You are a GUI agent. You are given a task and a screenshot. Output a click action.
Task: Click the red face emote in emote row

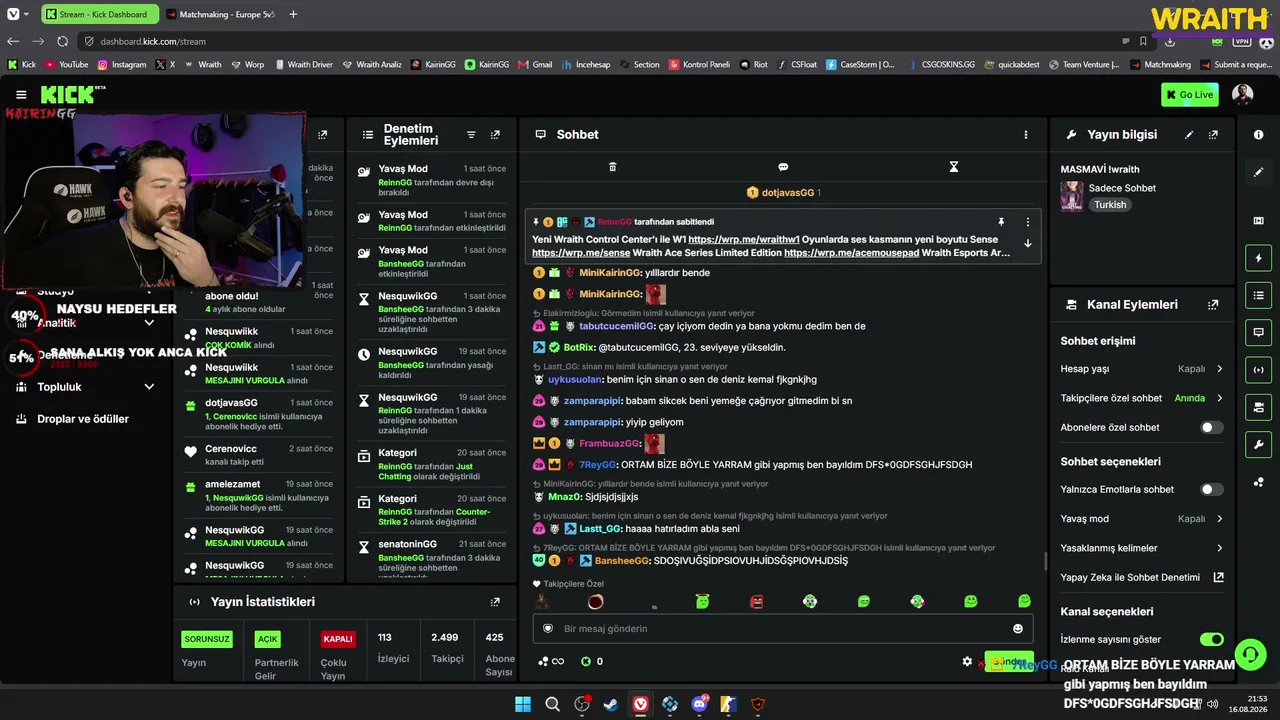point(756,602)
